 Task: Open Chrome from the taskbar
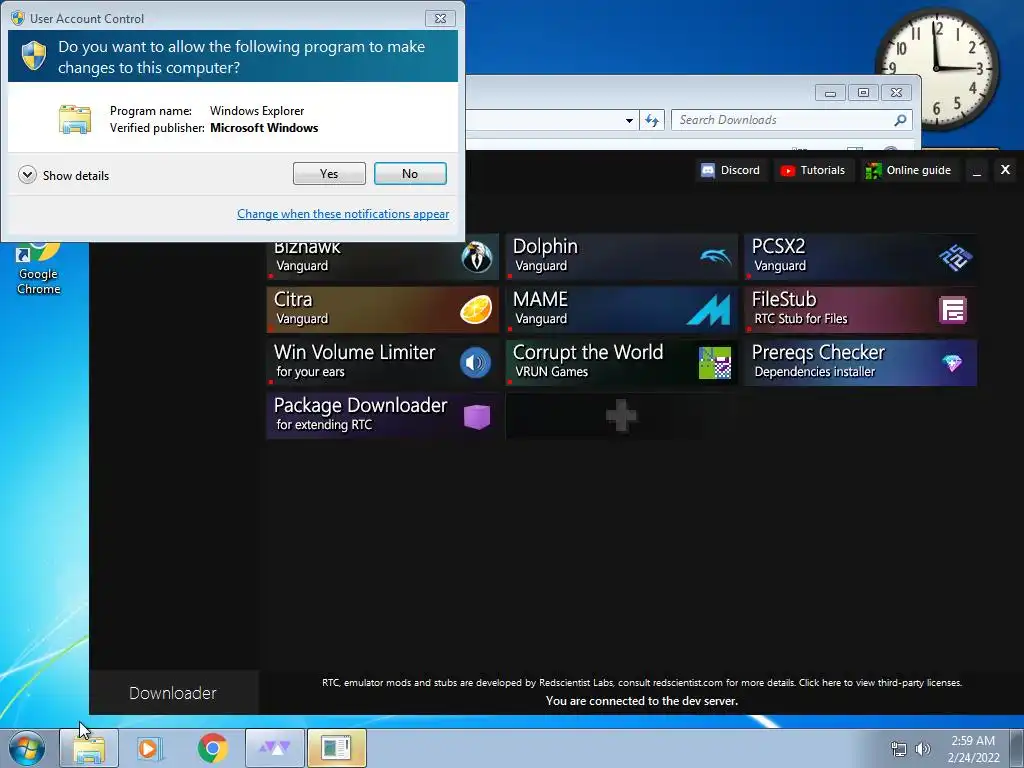pyautogui.click(x=213, y=748)
